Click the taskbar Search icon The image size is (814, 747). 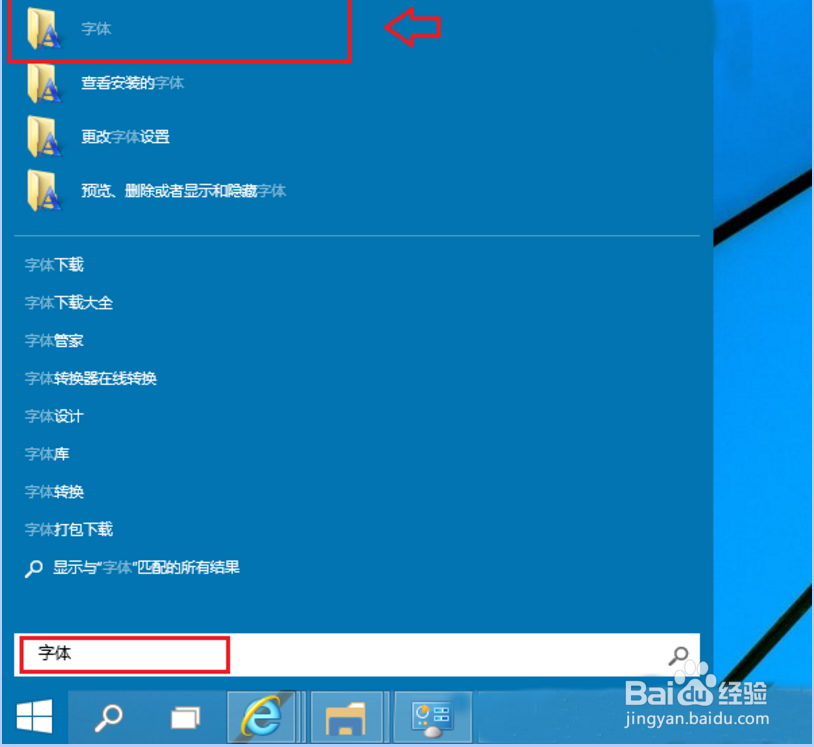[x=108, y=716]
